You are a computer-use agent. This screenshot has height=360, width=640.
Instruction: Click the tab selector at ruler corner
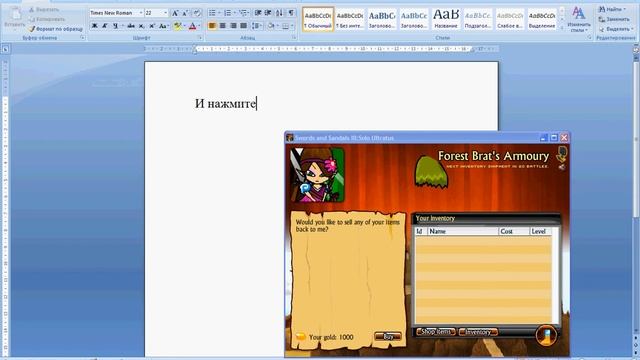pyautogui.click(x=5, y=49)
